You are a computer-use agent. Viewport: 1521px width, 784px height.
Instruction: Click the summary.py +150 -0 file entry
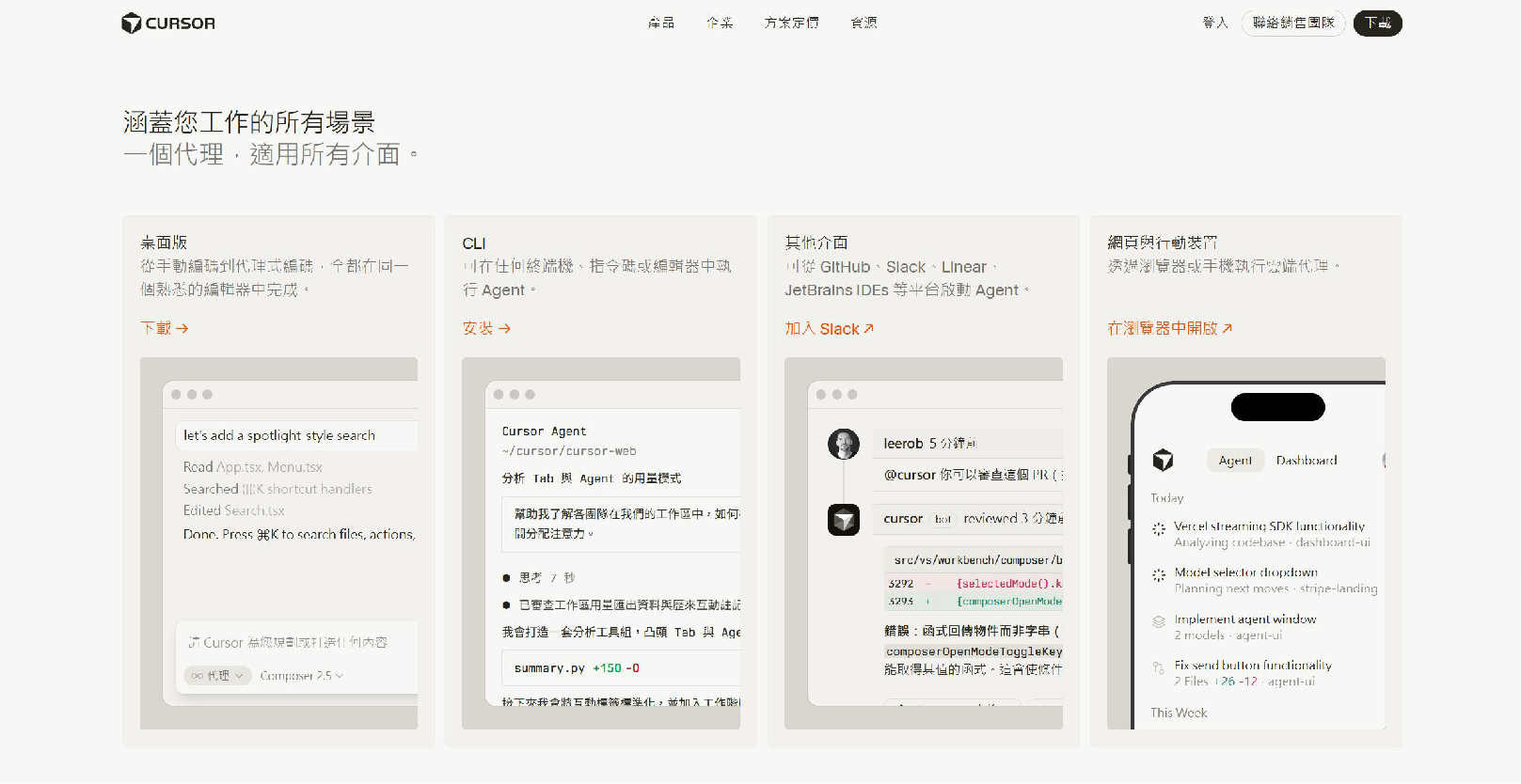(621, 668)
